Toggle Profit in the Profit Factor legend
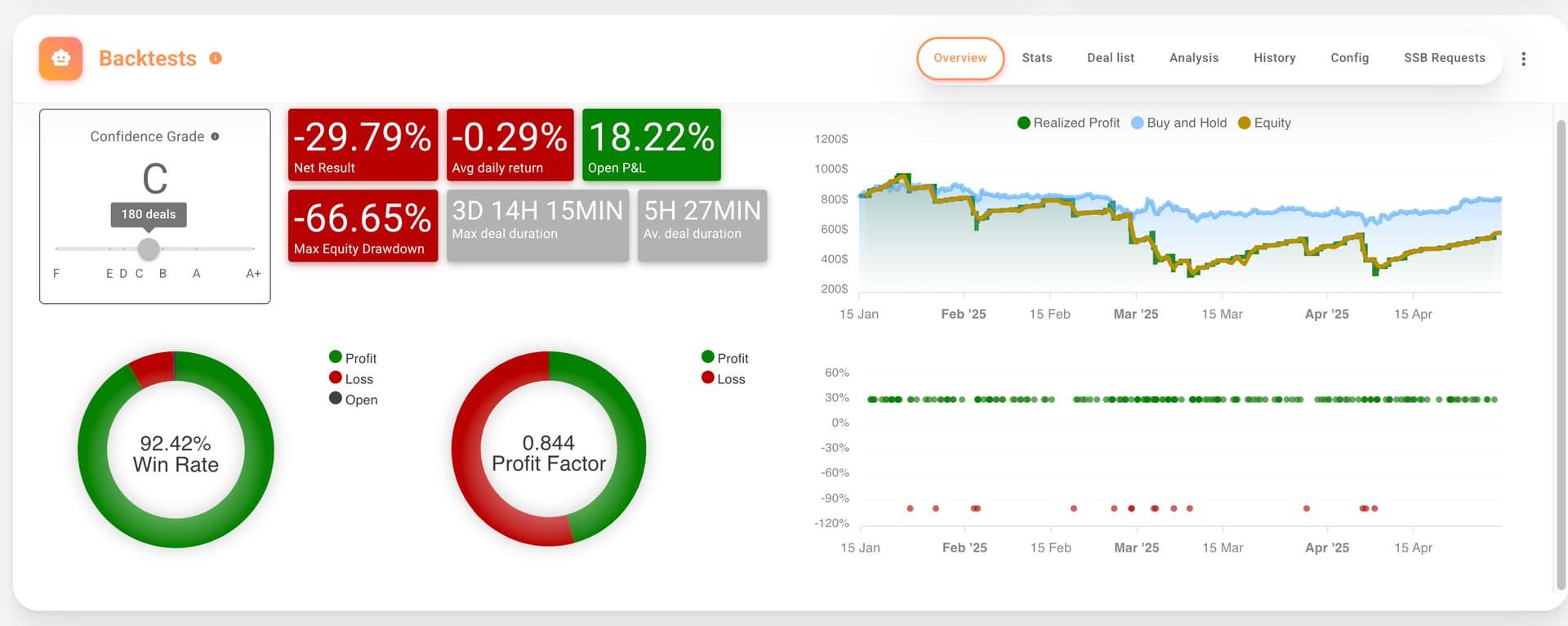Screen dimensions: 1568x626 pyautogui.click(x=724, y=358)
